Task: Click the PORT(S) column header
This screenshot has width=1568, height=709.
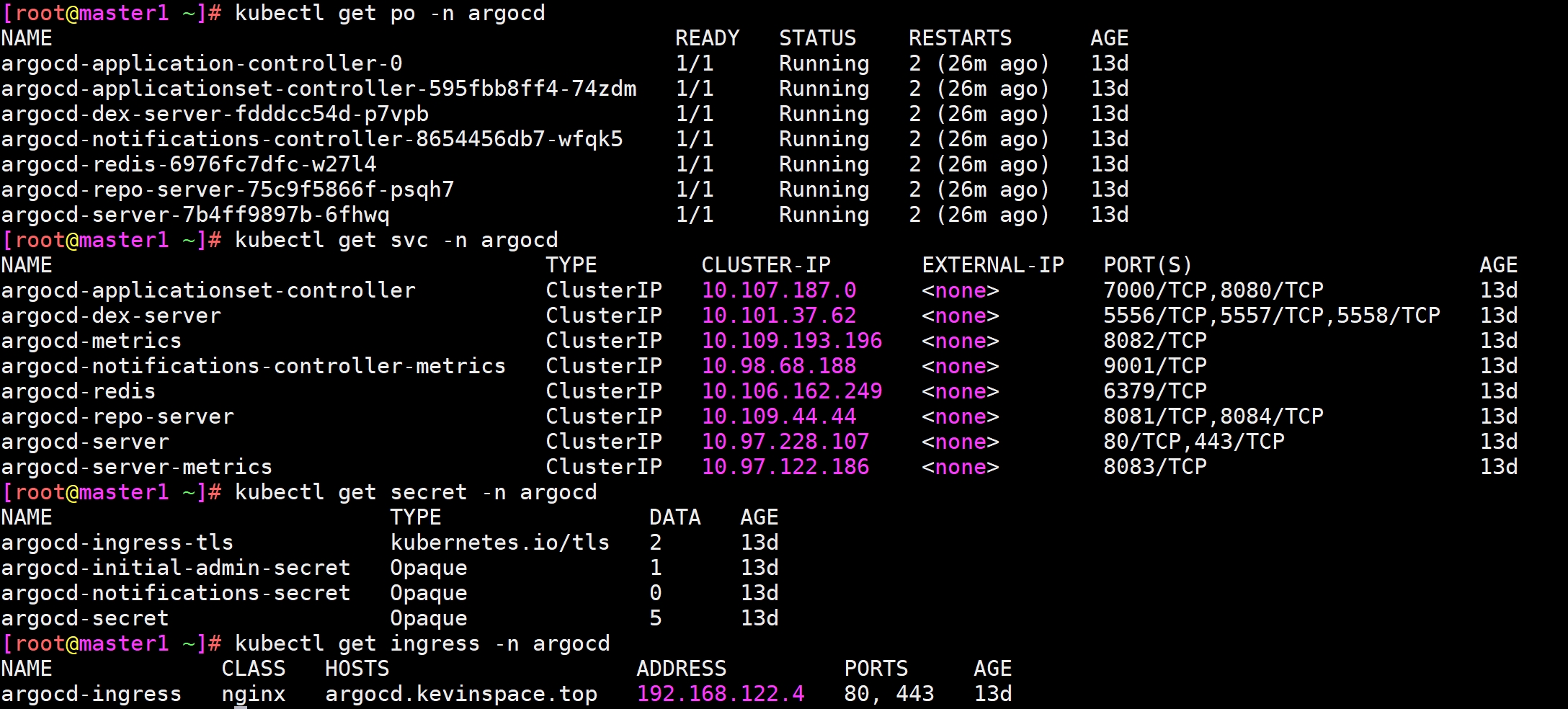Action: pyautogui.click(x=1148, y=266)
